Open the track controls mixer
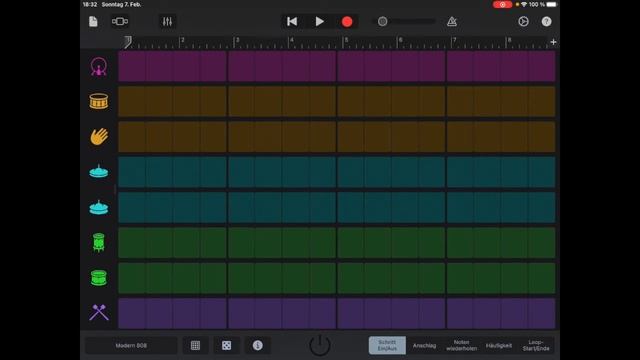640x360 pixels. [x=167, y=21]
